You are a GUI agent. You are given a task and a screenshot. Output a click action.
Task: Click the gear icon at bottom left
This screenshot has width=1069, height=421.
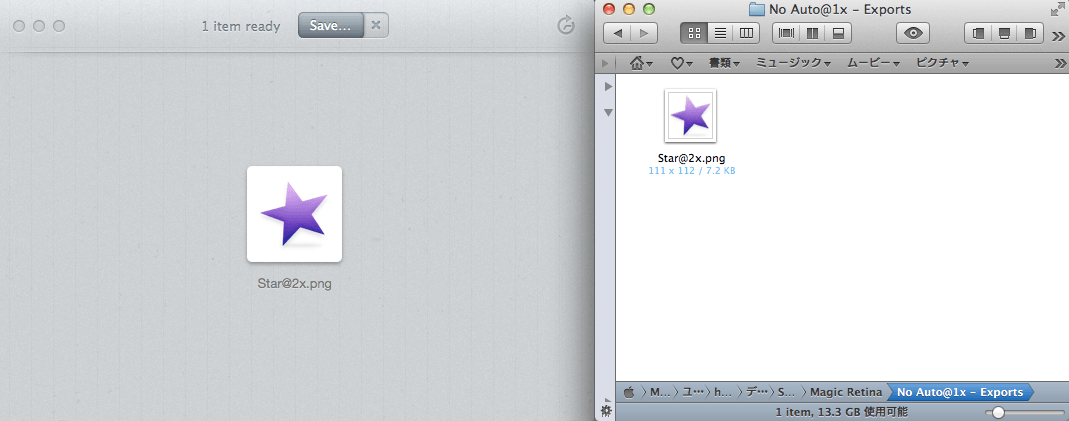tap(605, 411)
